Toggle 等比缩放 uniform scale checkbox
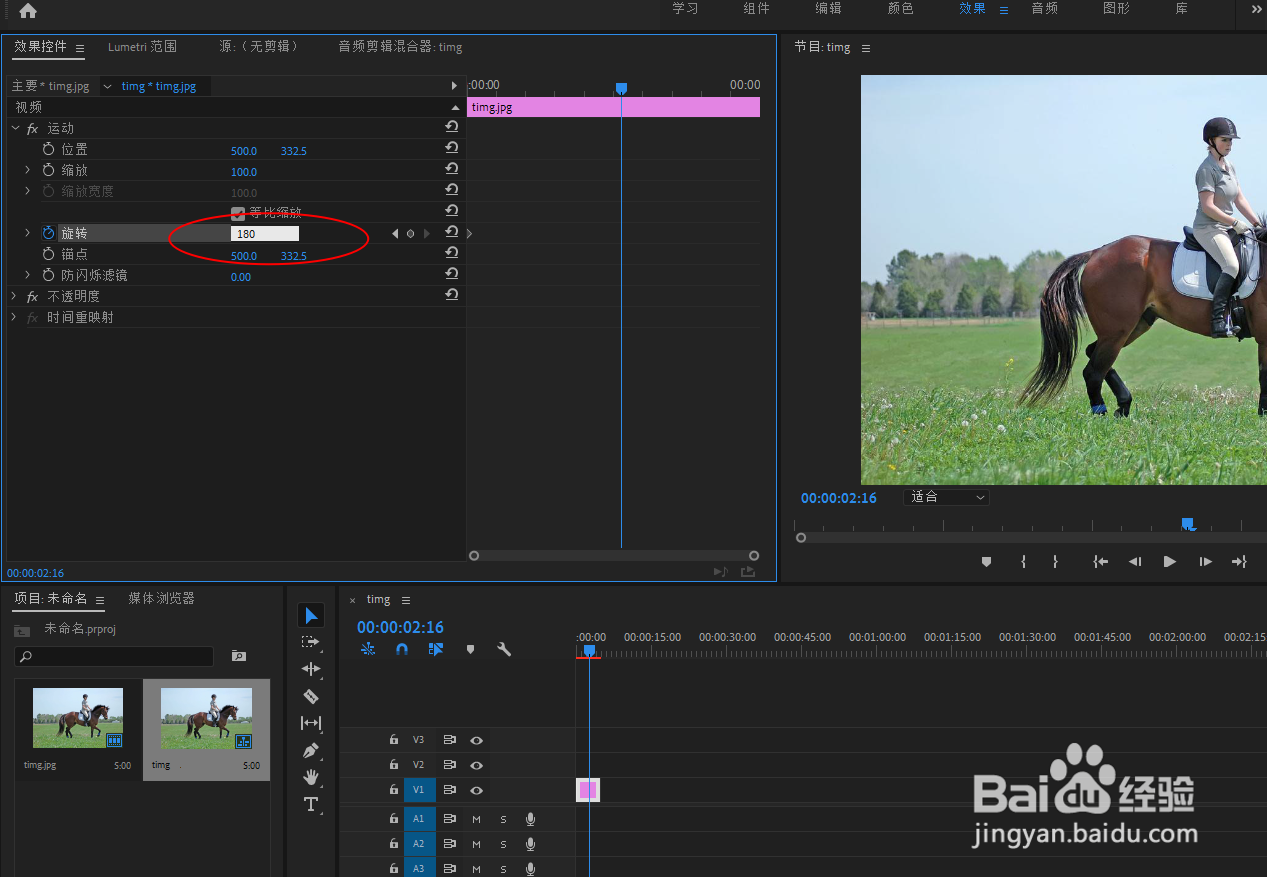The width and height of the screenshot is (1267, 877). pyautogui.click(x=238, y=213)
